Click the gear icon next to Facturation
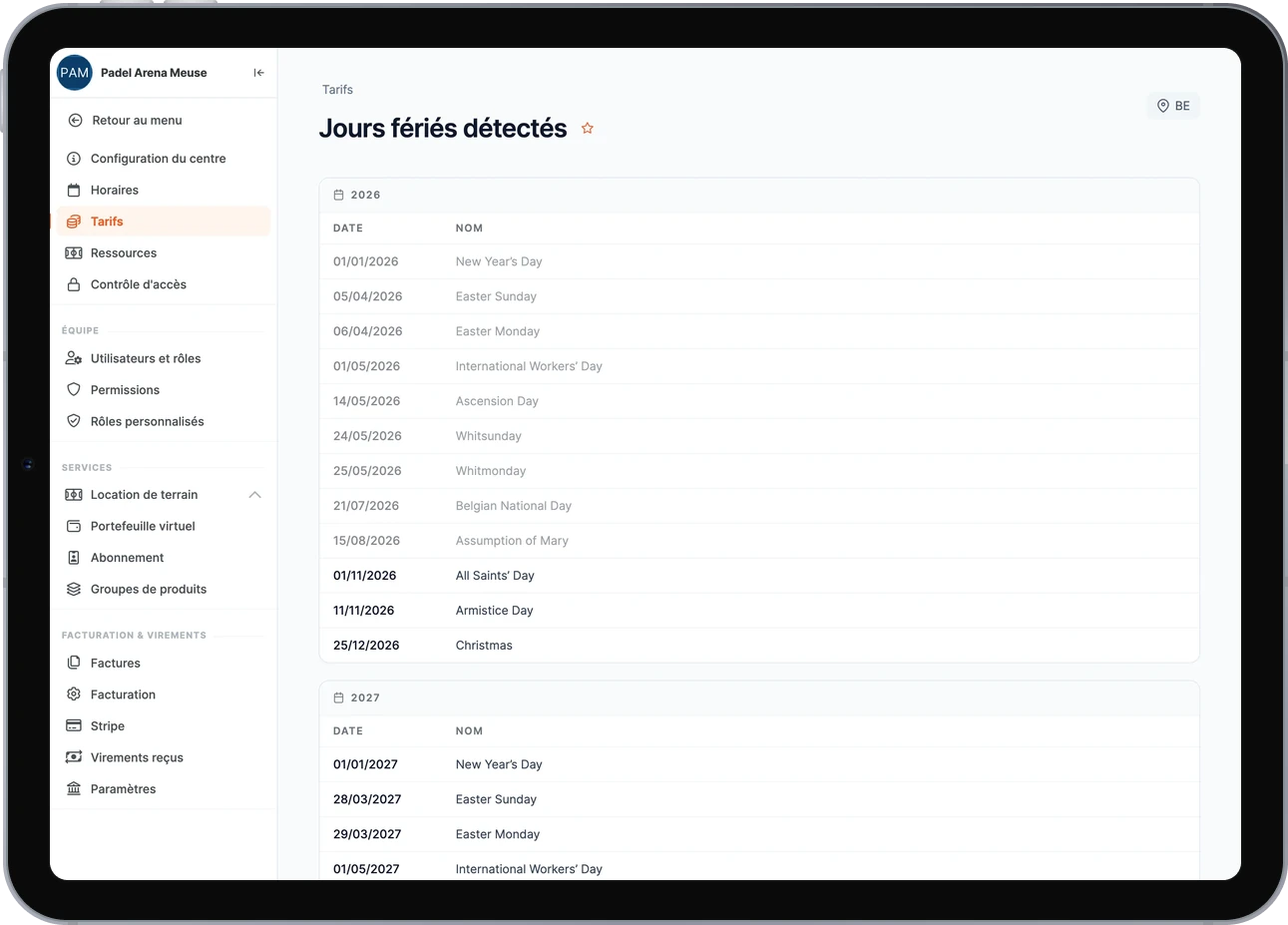This screenshot has width=1288, height=925. click(74, 694)
